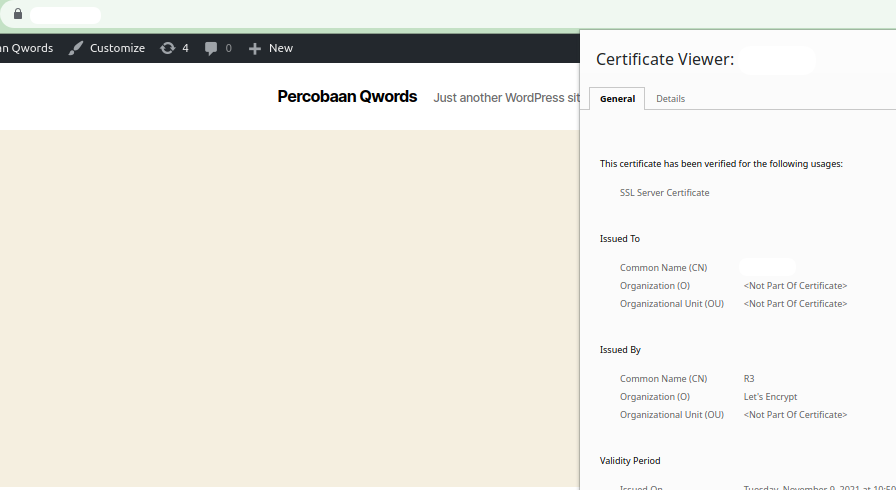Click the padlock icon in address bar
The height and width of the screenshot is (490, 896).
(x=17, y=15)
